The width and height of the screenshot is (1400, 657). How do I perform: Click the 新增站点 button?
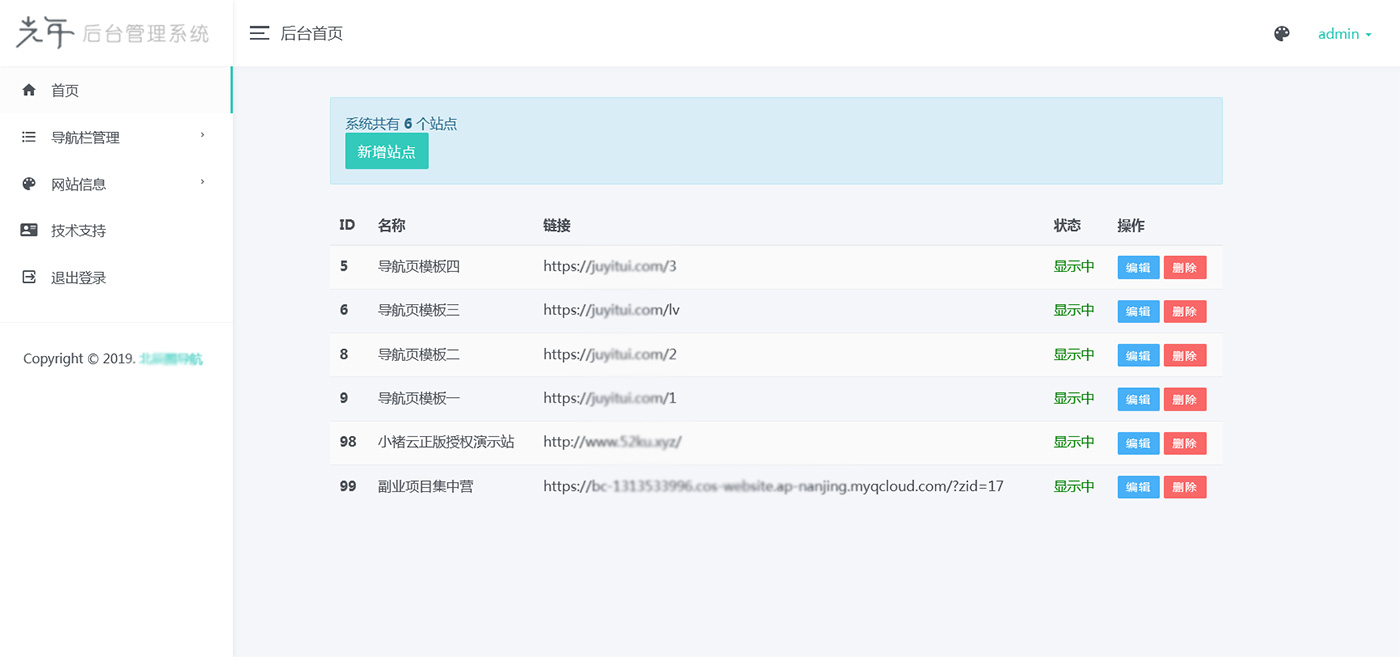[386, 151]
